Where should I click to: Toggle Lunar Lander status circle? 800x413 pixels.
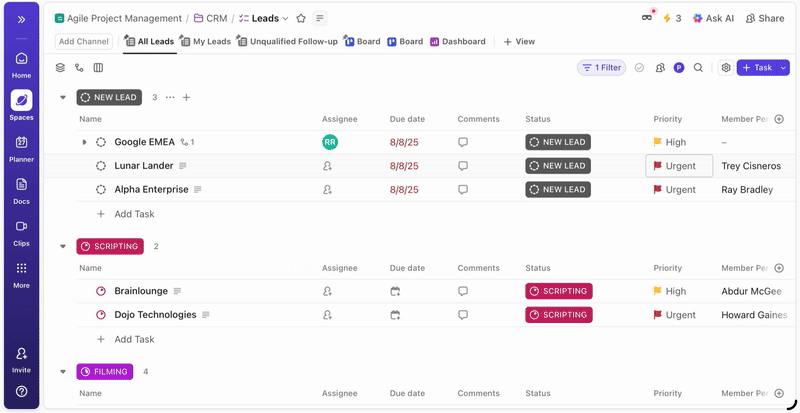click(101, 166)
